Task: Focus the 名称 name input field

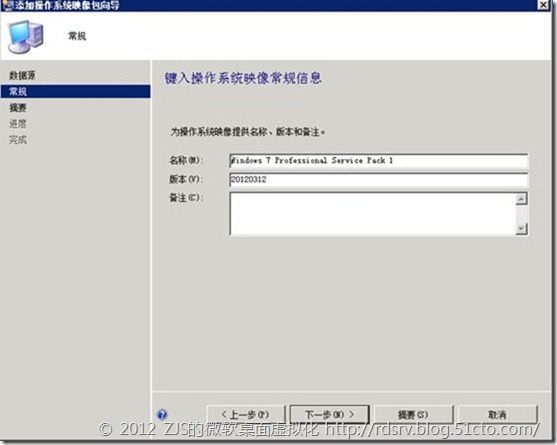Action: tap(379, 161)
